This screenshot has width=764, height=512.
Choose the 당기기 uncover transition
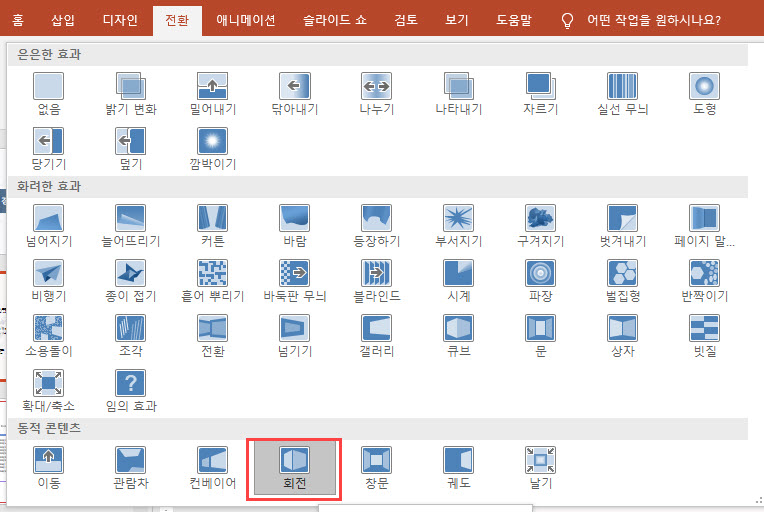pos(49,149)
